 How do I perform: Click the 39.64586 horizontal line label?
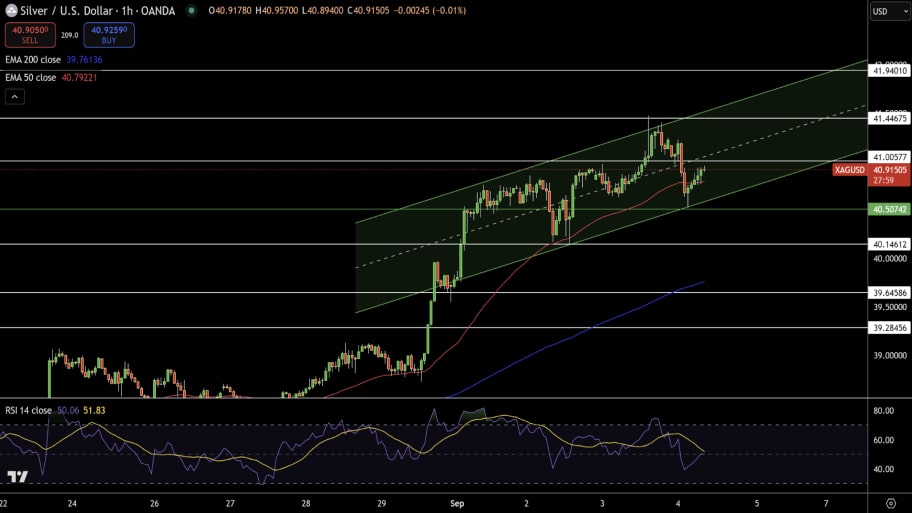pyautogui.click(x=889, y=293)
